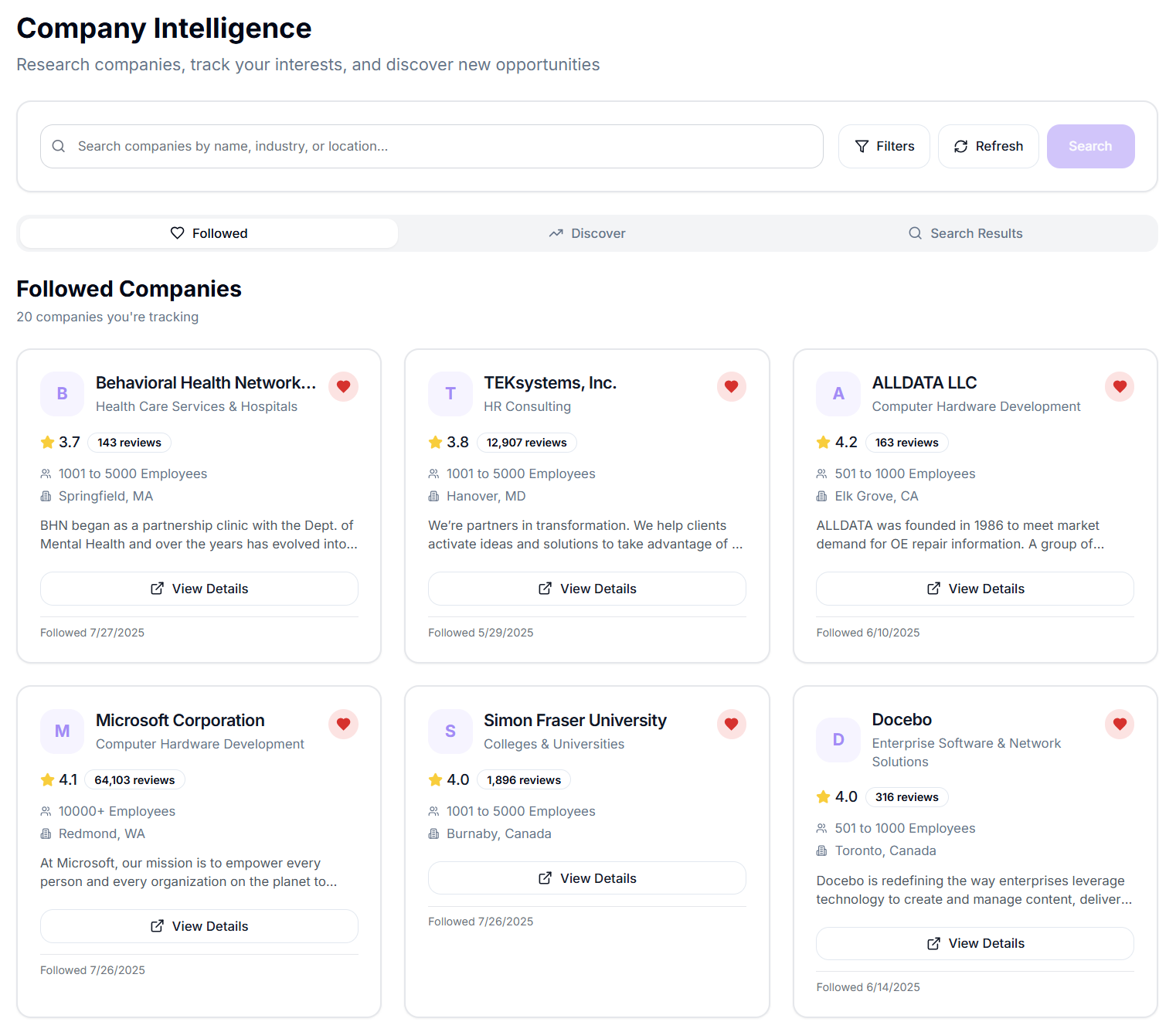
Task: Click the 'Simon Fraser University' title
Action: 575,721
